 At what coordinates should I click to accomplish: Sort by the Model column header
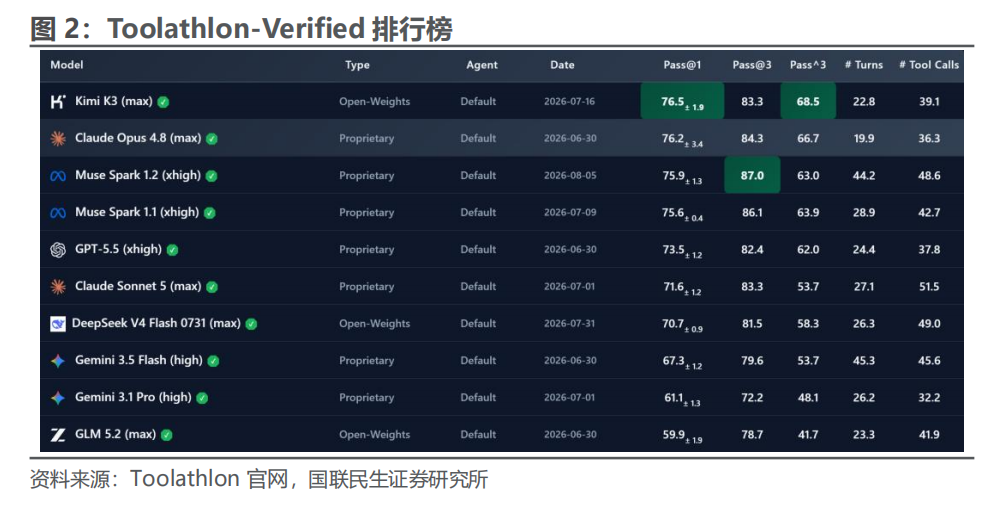coord(67,65)
